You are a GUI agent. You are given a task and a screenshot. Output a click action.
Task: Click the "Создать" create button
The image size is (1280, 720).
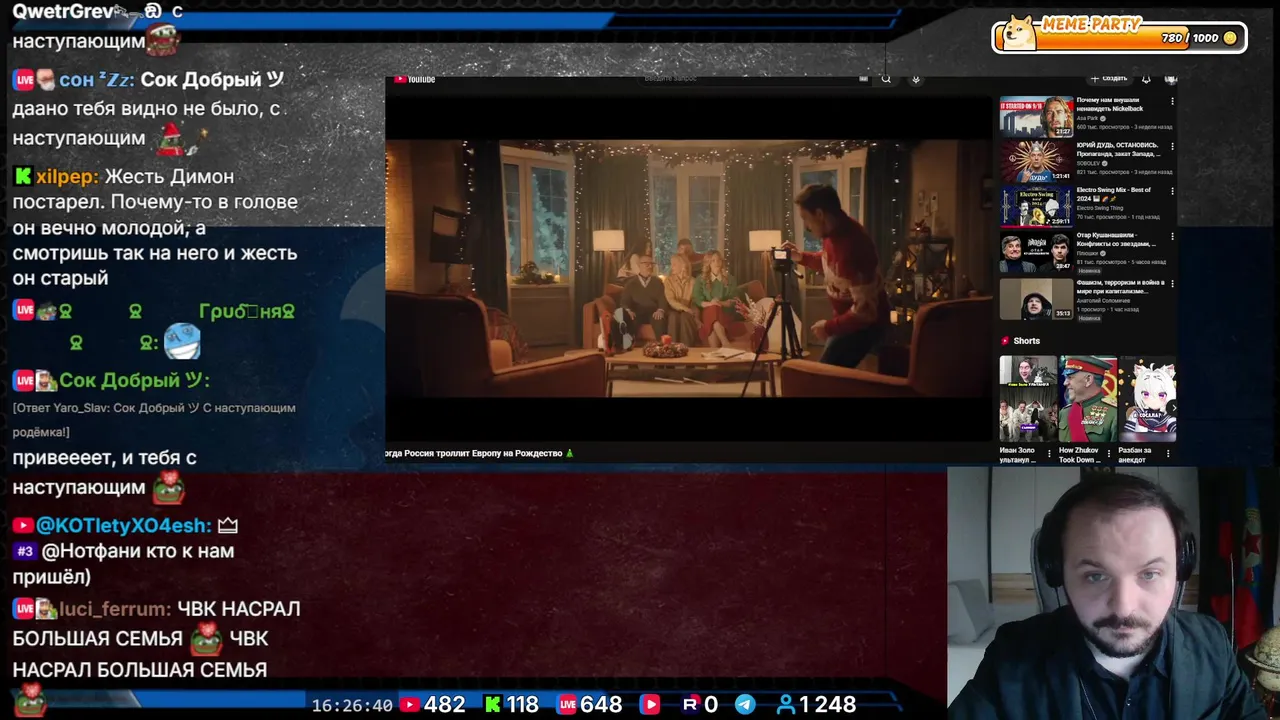[x=1109, y=79]
